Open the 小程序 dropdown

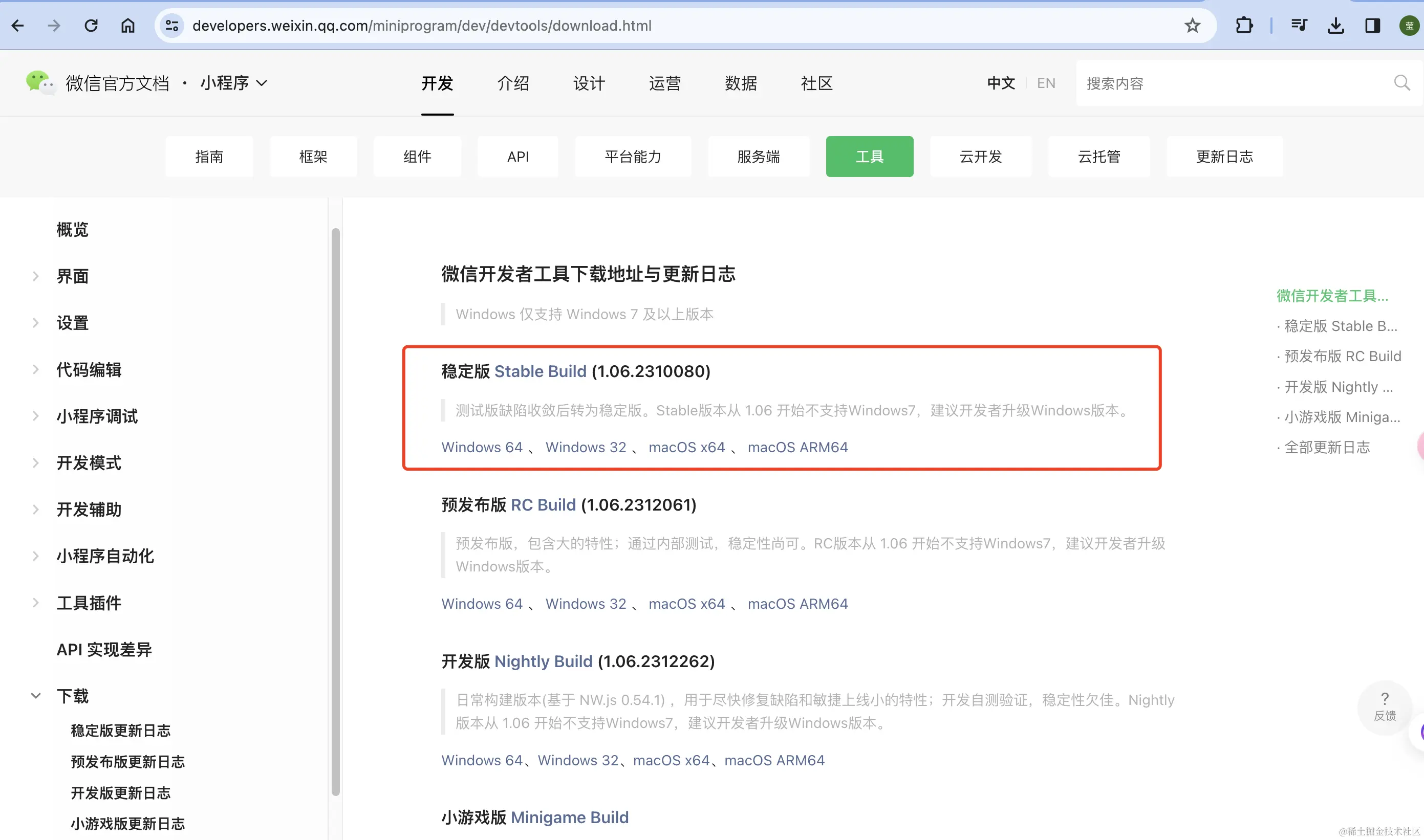point(233,83)
